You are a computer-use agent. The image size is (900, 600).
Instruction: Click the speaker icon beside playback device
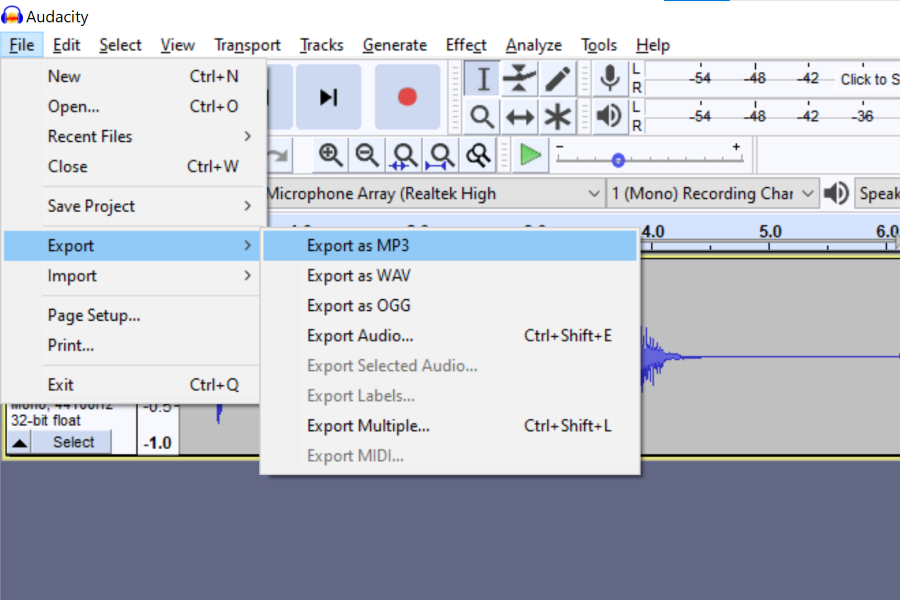click(836, 193)
